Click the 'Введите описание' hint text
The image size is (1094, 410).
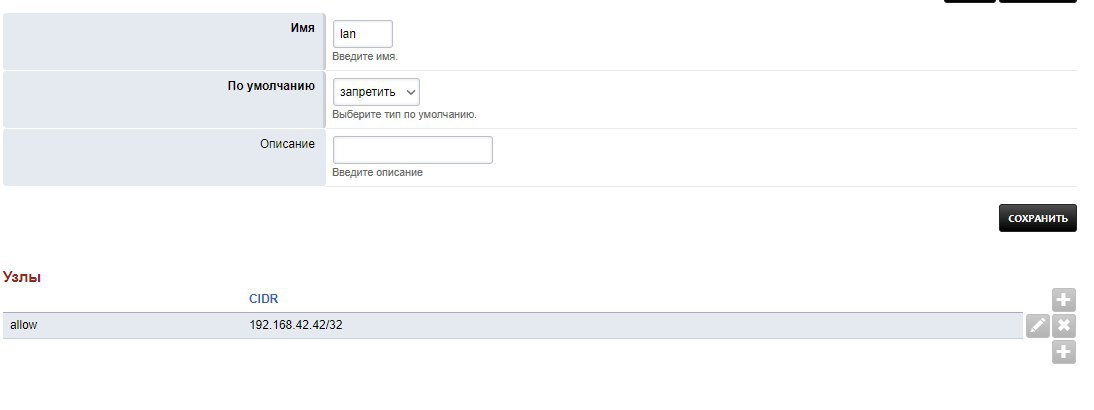pos(377,172)
